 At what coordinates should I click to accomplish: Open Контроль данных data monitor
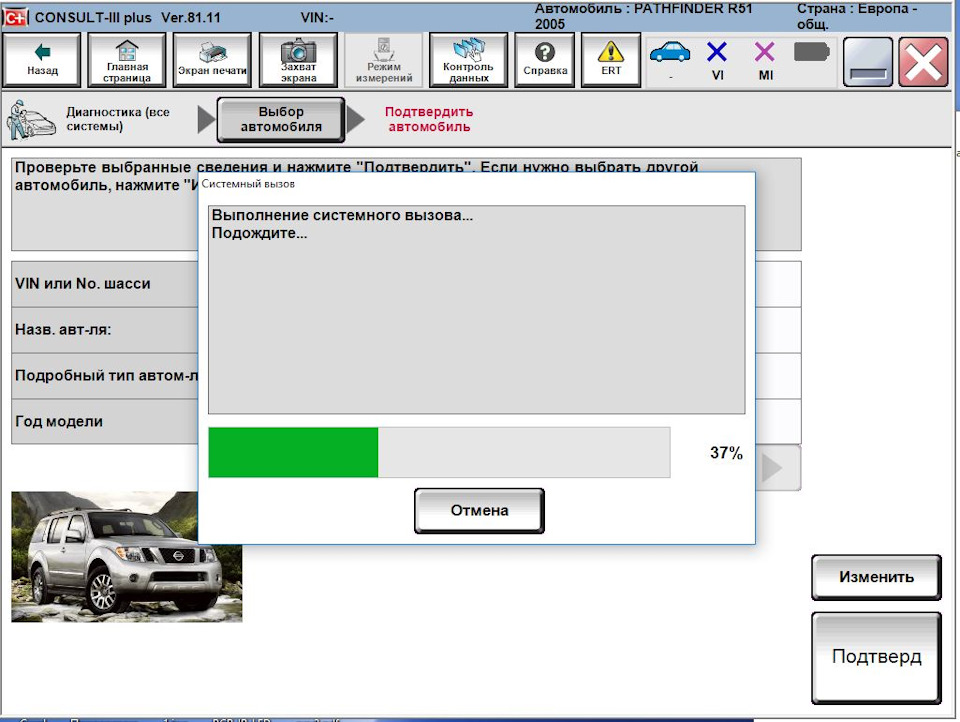pyautogui.click(x=468, y=60)
